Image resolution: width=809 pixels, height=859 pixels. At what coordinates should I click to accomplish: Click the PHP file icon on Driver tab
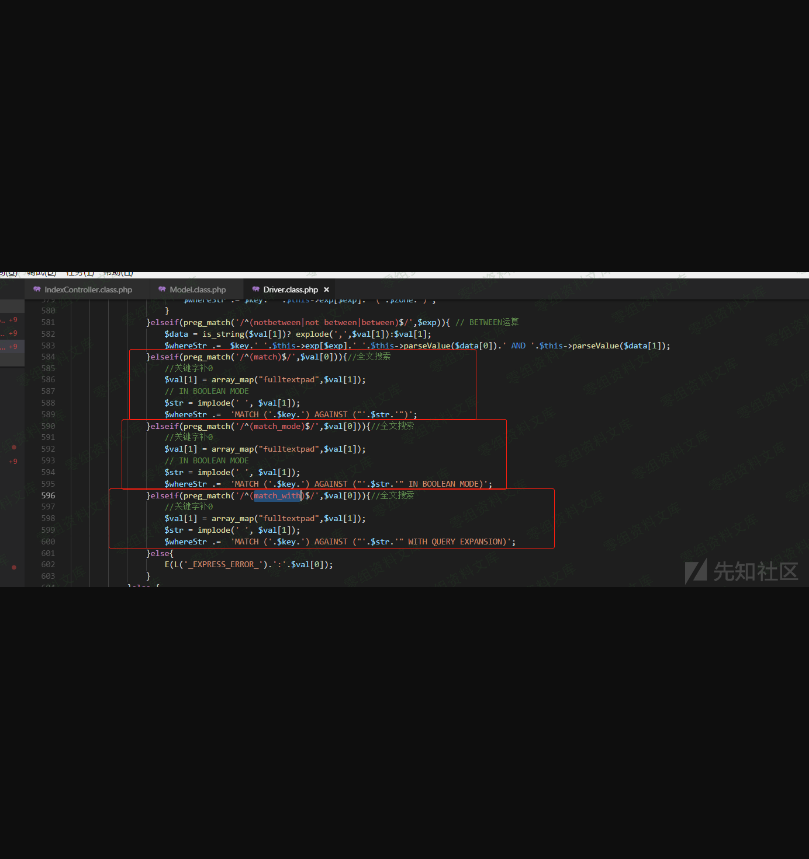coord(255,289)
